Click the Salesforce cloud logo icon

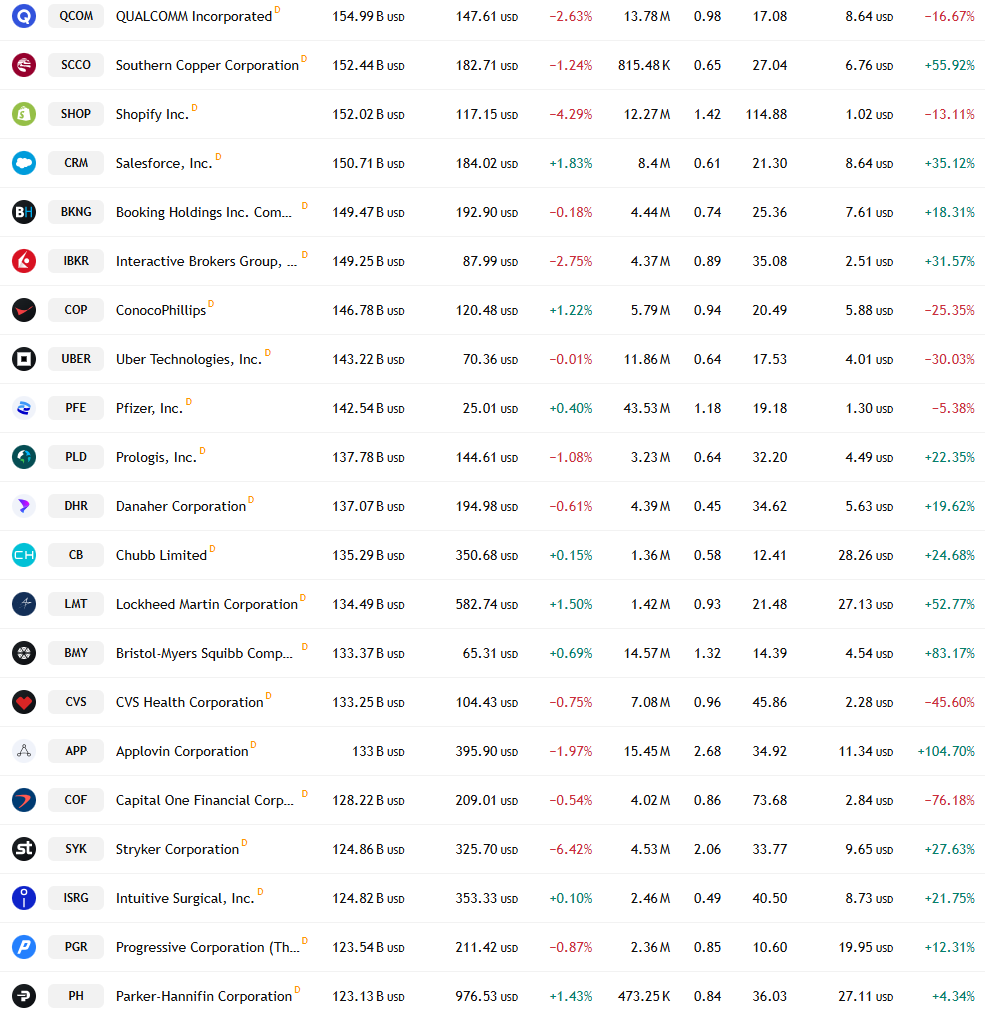(x=24, y=163)
